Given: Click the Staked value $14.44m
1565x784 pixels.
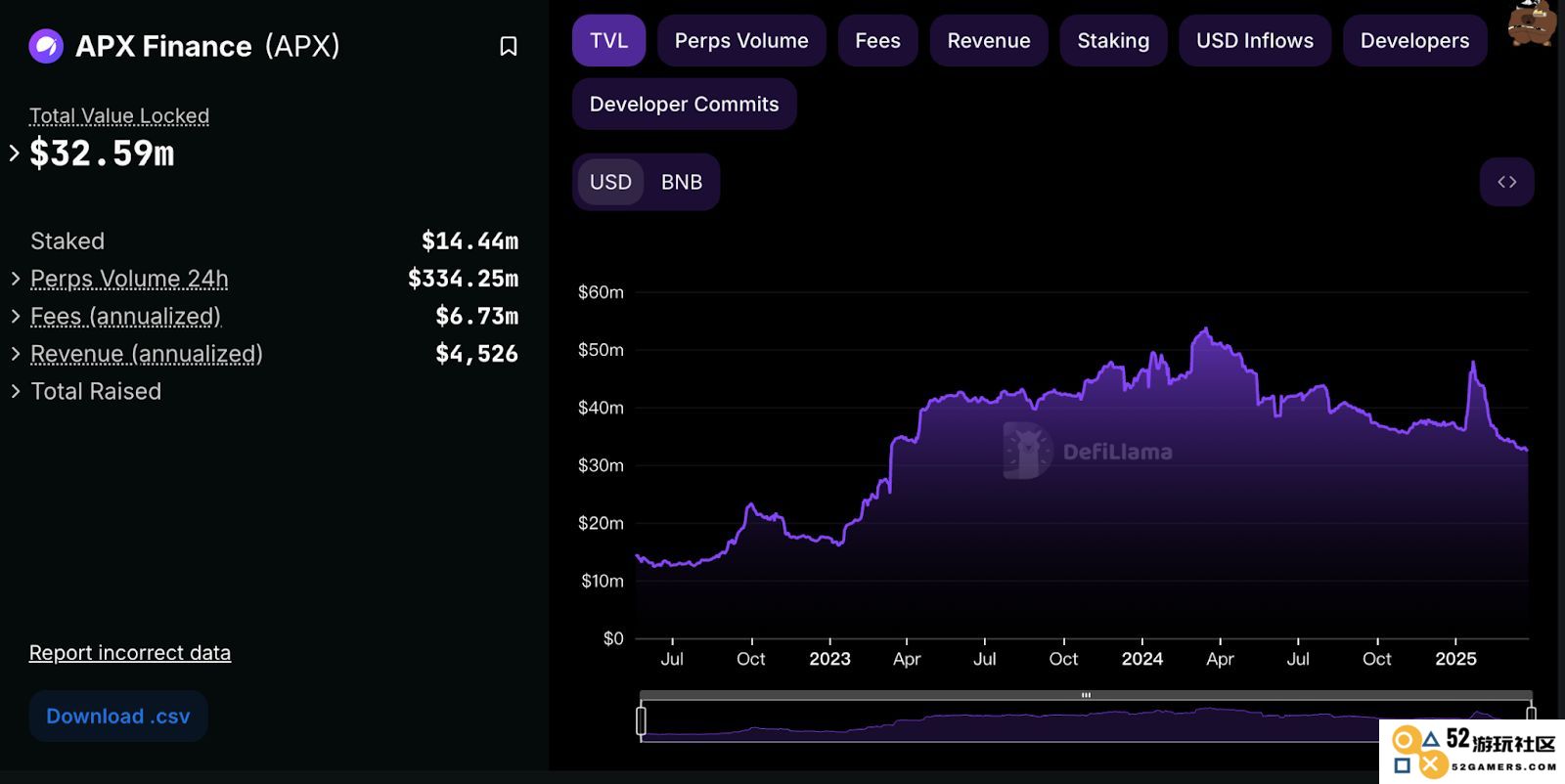Looking at the screenshot, I should [x=470, y=241].
